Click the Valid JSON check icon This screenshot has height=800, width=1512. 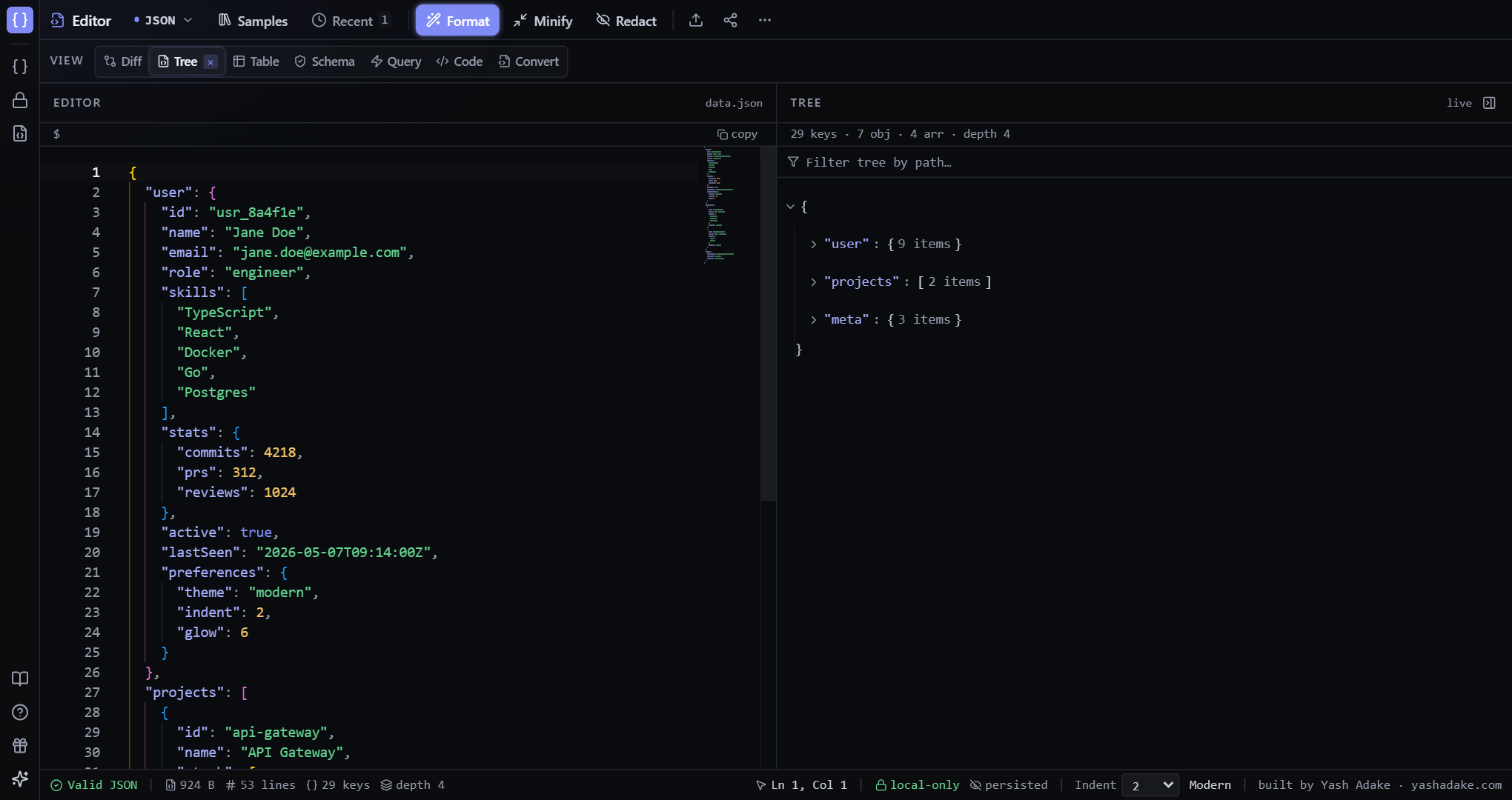click(x=56, y=785)
